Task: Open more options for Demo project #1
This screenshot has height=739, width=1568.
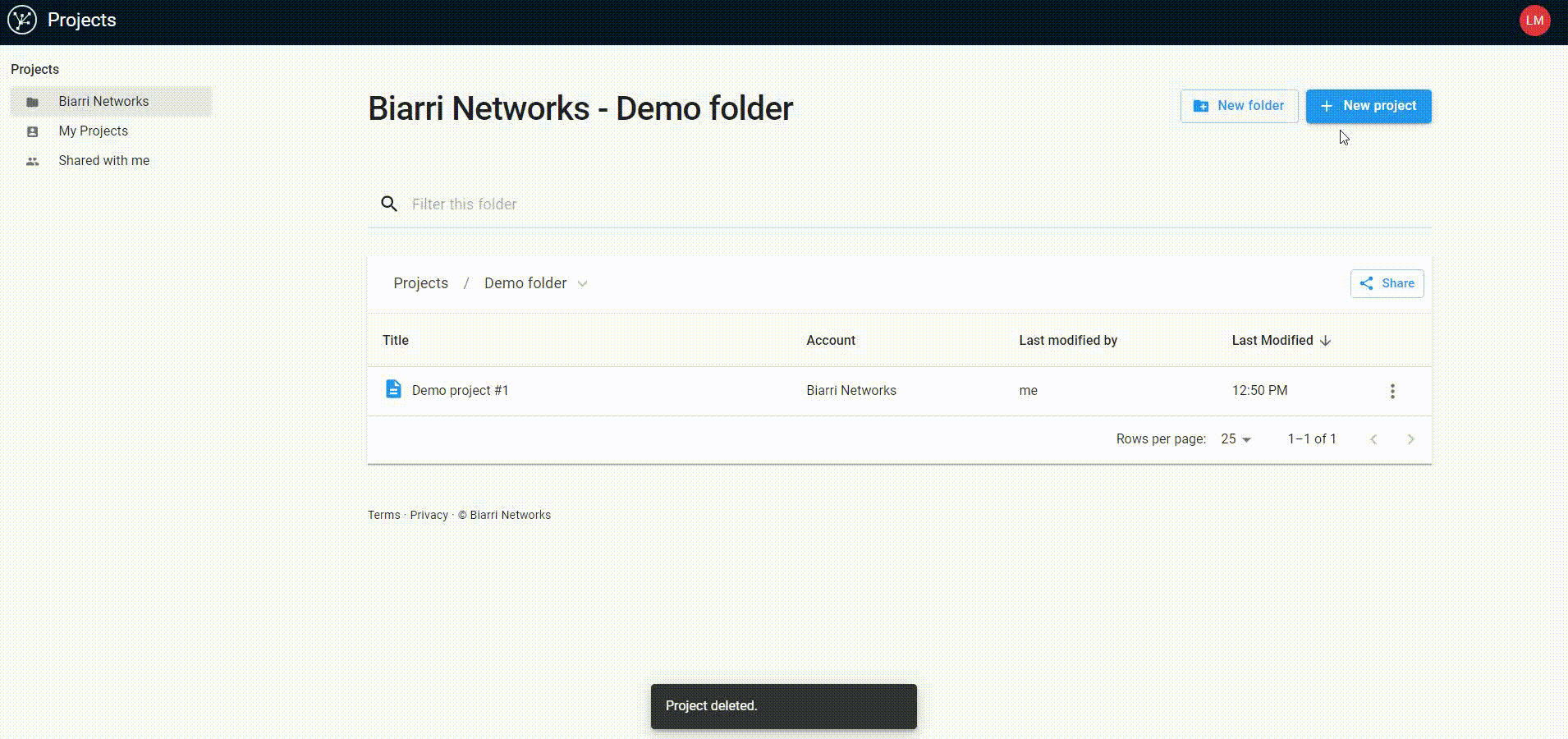Action: pyautogui.click(x=1392, y=392)
